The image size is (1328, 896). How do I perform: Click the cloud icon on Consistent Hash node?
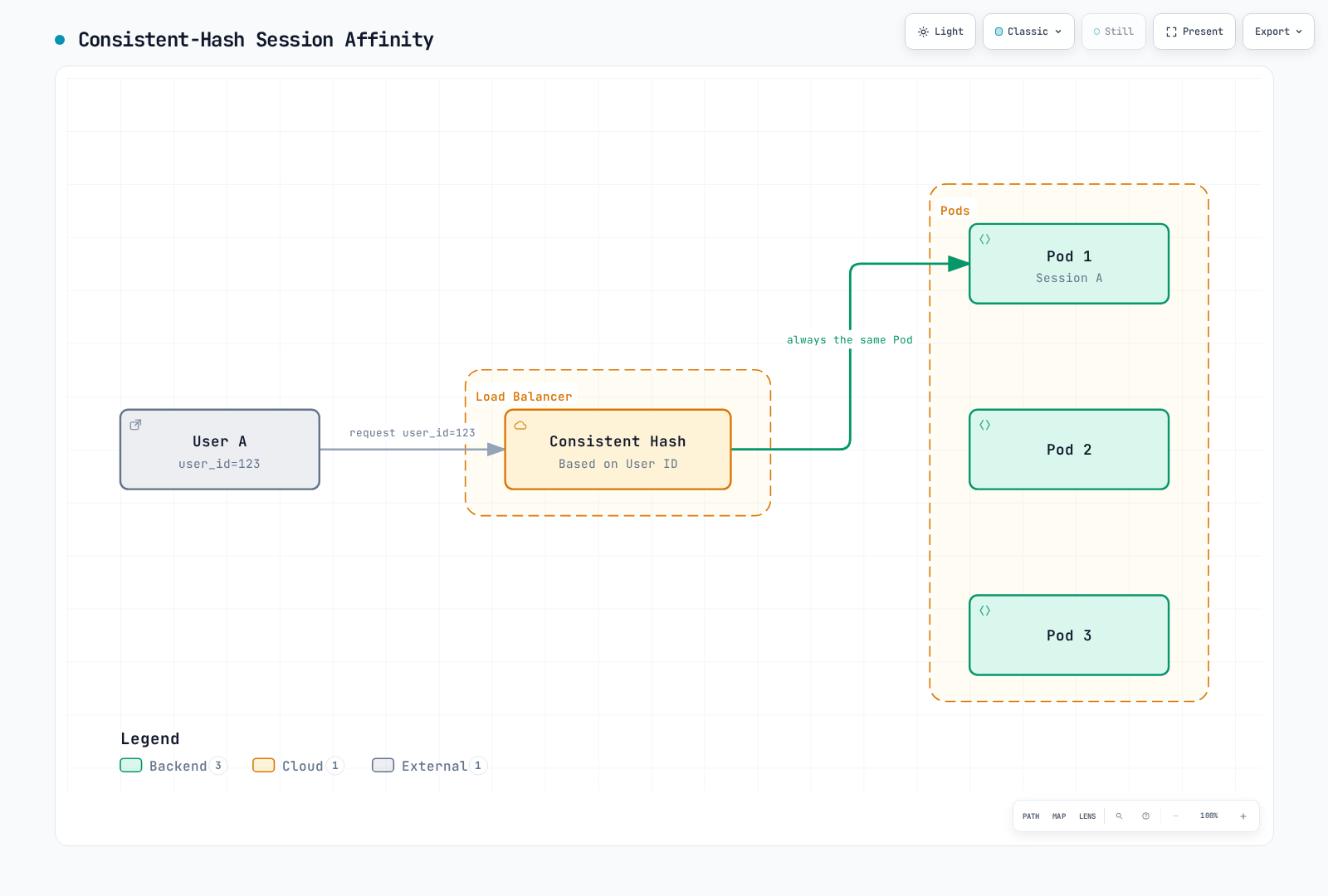click(x=520, y=426)
